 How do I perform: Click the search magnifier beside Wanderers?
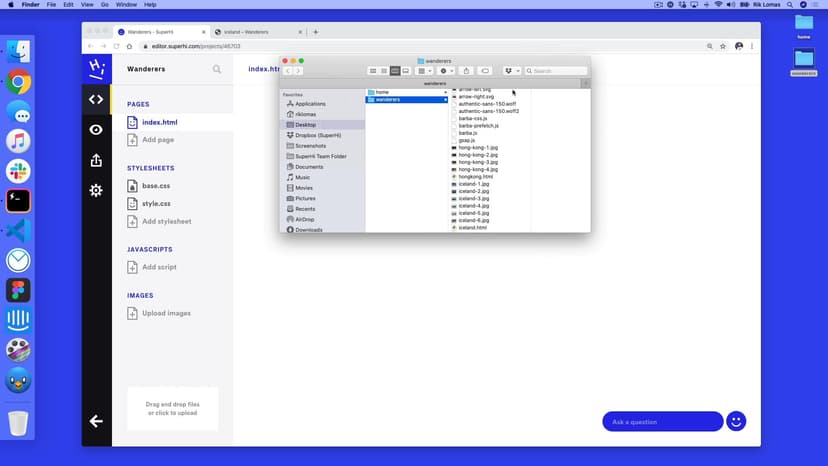[217, 70]
